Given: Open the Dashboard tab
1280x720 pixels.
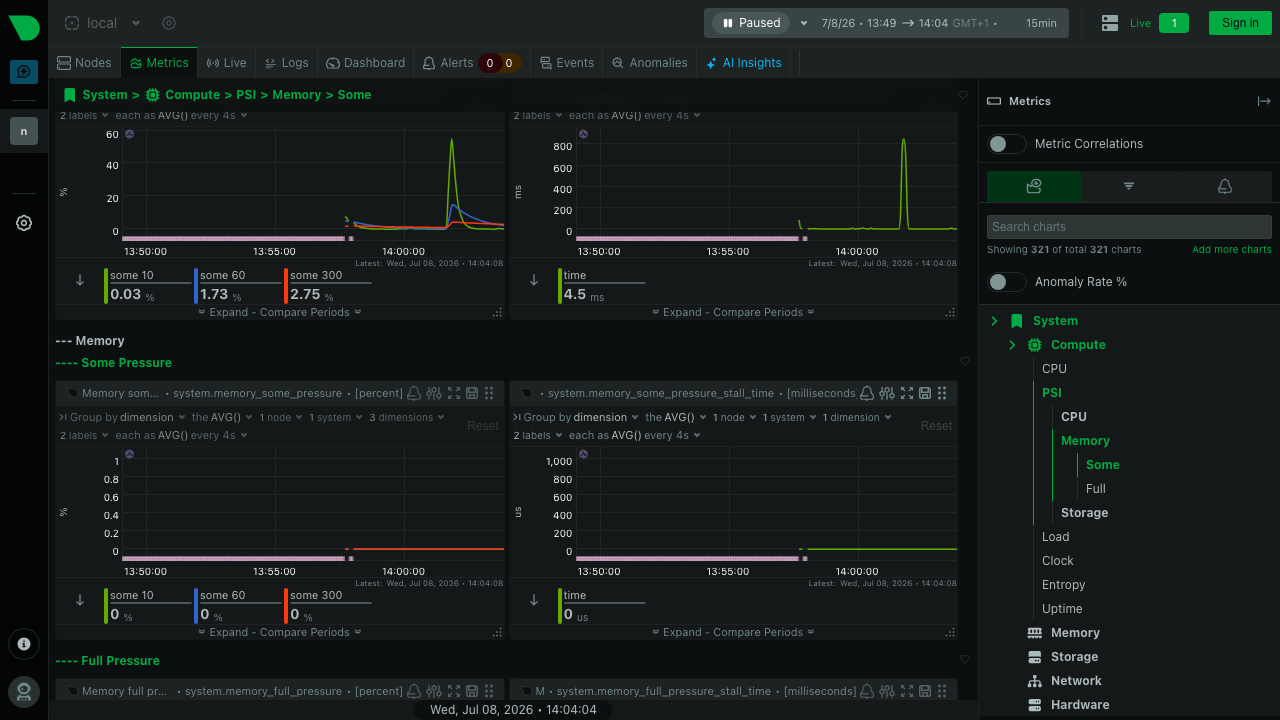Looking at the screenshot, I should [x=366, y=62].
